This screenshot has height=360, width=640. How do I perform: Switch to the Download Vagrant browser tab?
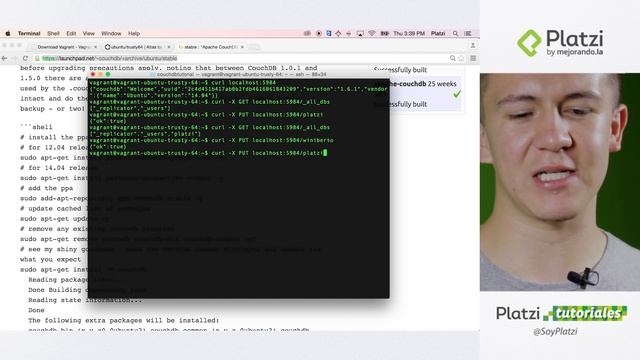click(x=64, y=47)
